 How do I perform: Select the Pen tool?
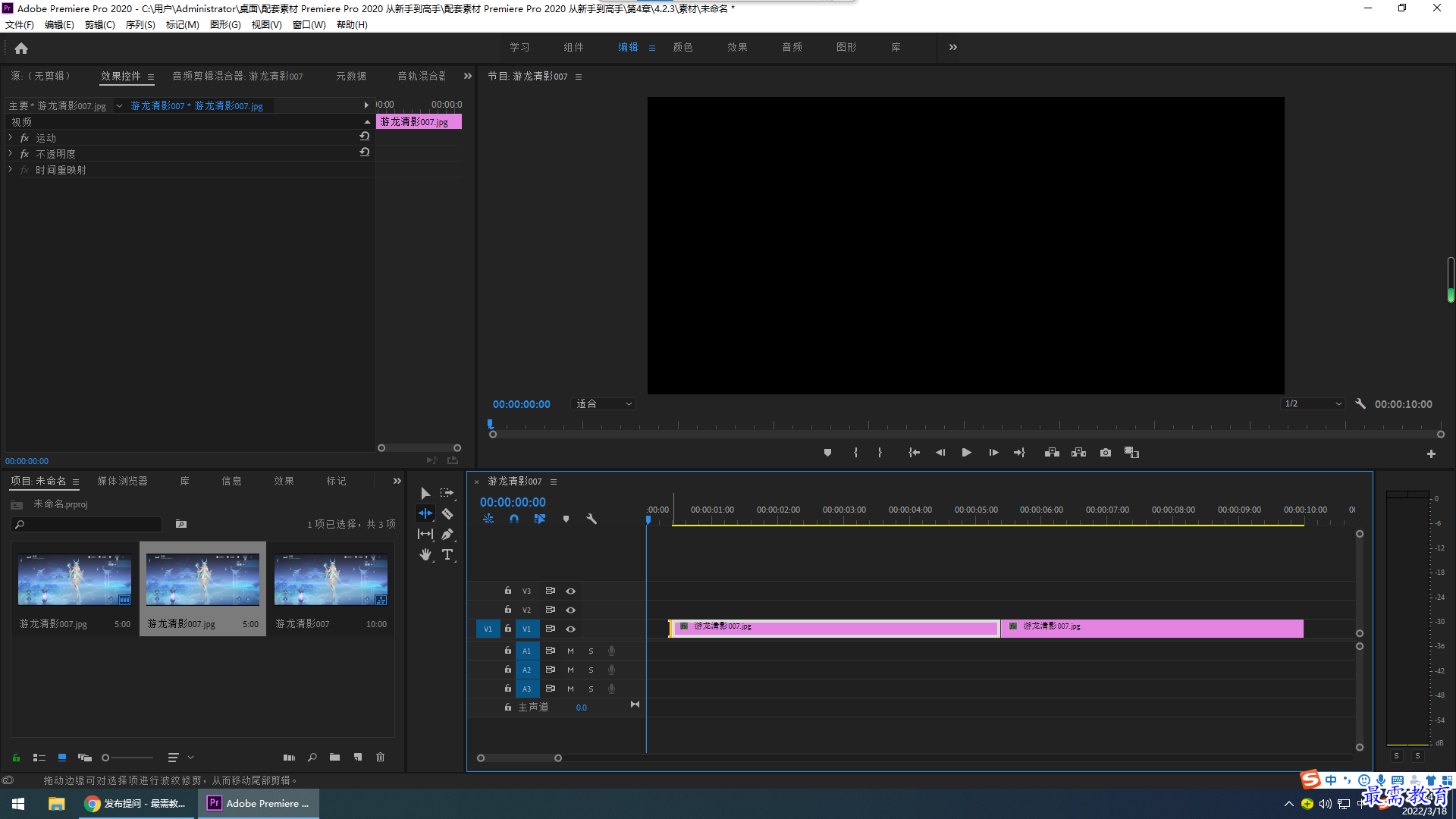pos(447,535)
